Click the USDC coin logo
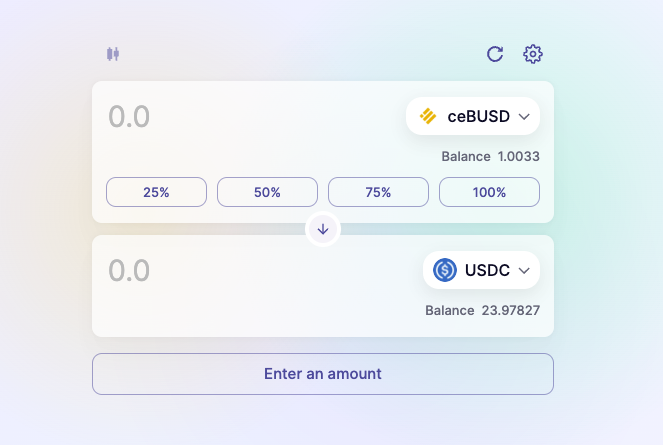The height and width of the screenshot is (445, 663). pyautogui.click(x=445, y=270)
